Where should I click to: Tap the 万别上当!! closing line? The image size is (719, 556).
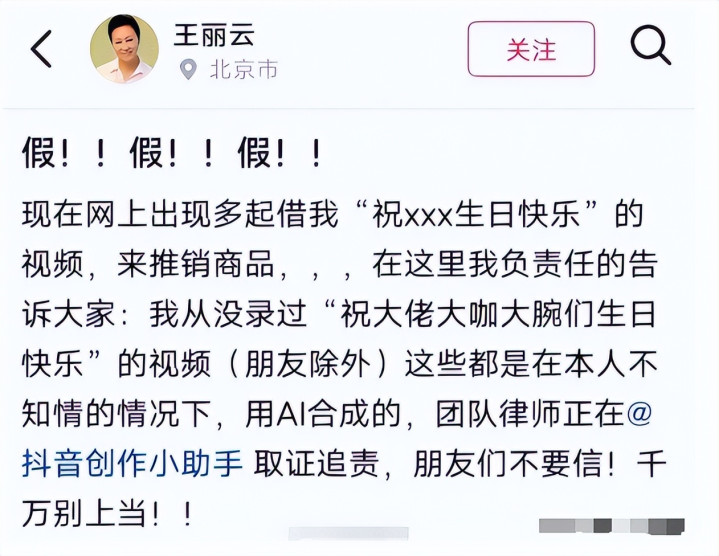click(x=107, y=513)
